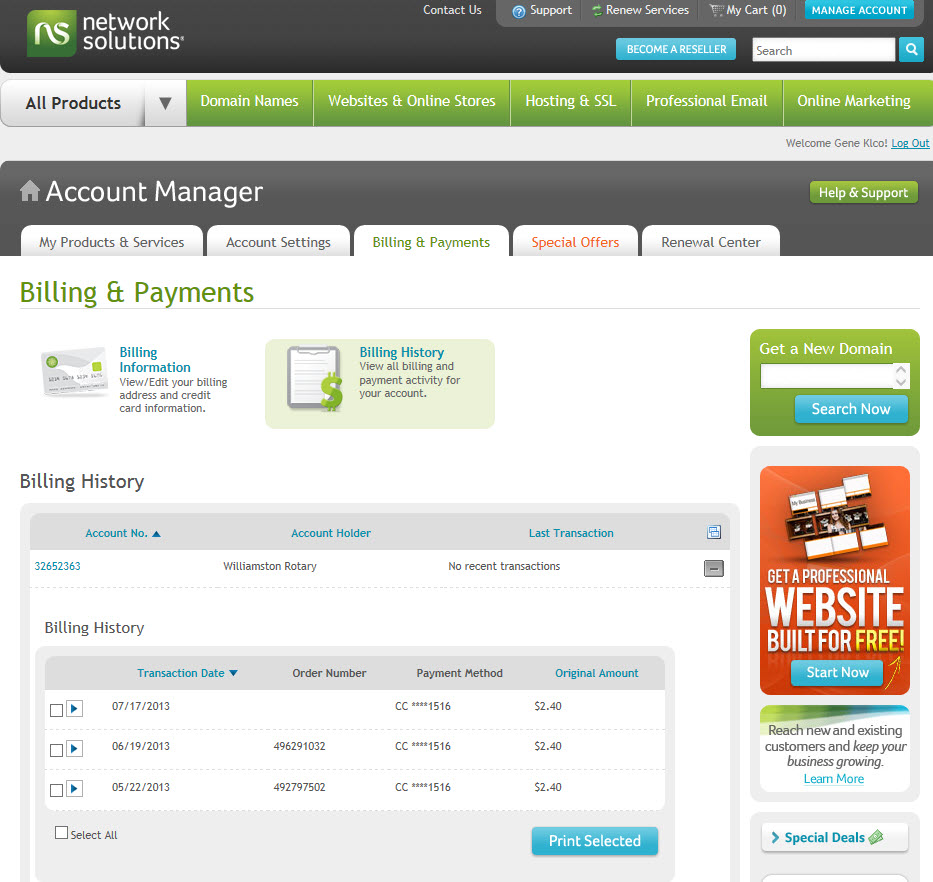
Task: Expand the Special Deals section
Action: pyautogui.click(x=834, y=837)
